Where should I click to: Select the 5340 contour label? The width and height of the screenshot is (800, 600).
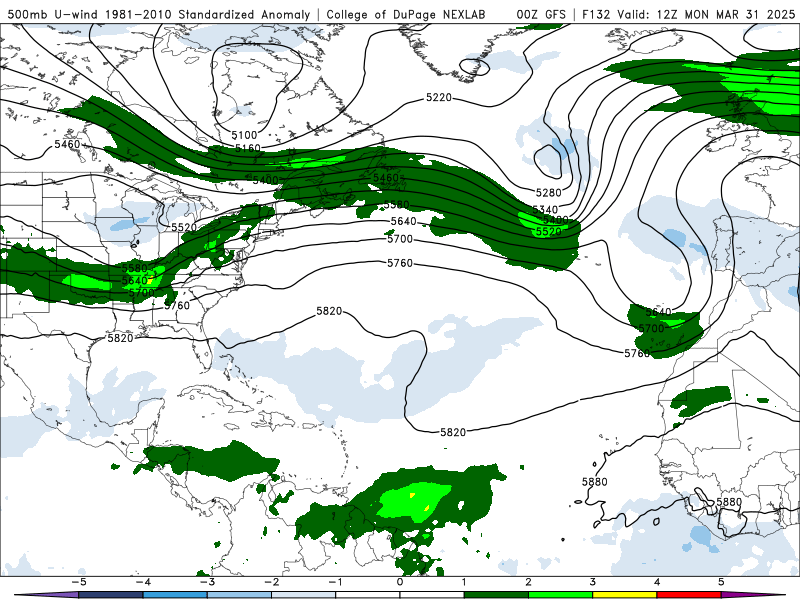click(545, 210)
